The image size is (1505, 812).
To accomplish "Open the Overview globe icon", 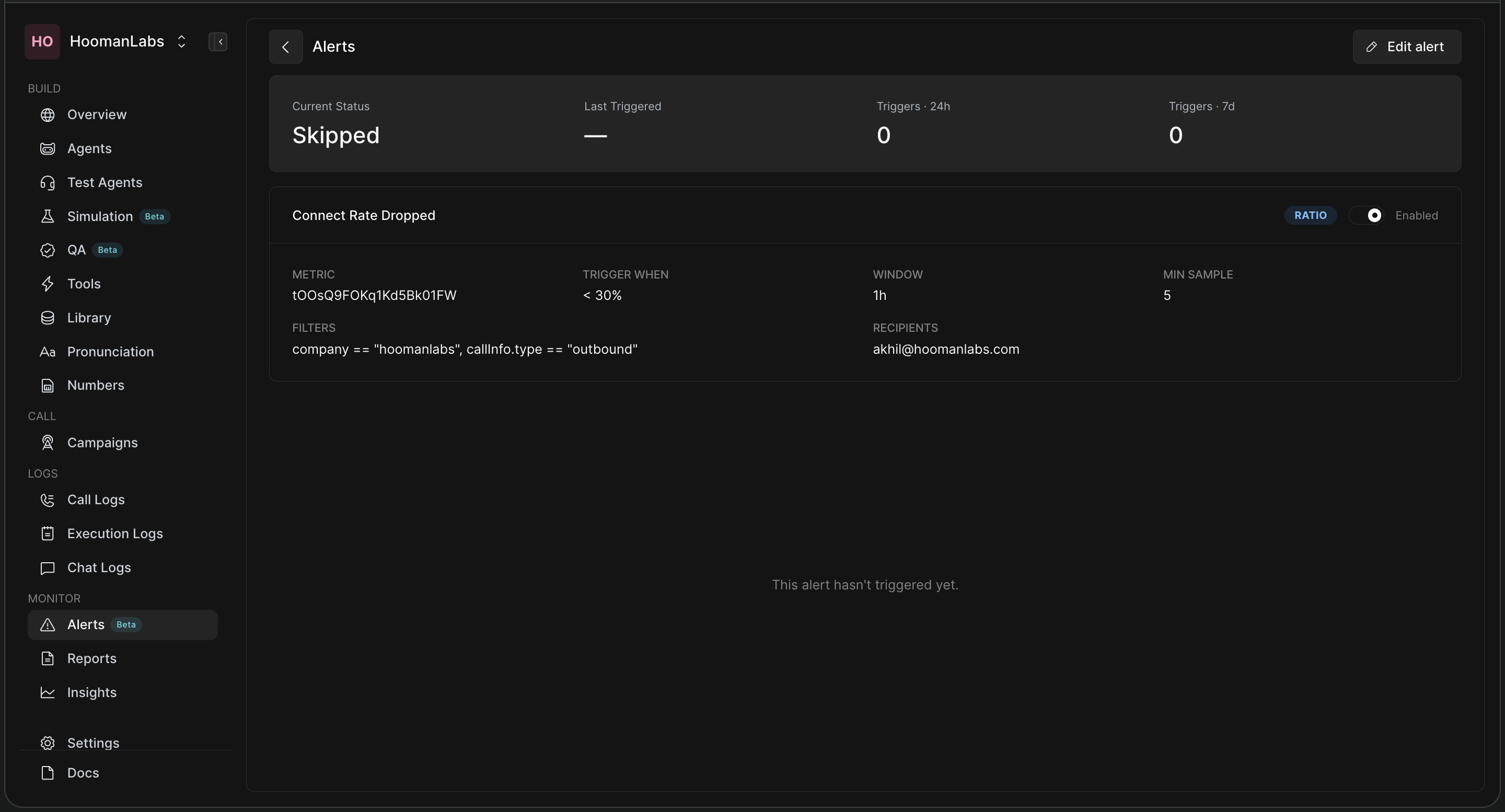I will tap(48, 114).
